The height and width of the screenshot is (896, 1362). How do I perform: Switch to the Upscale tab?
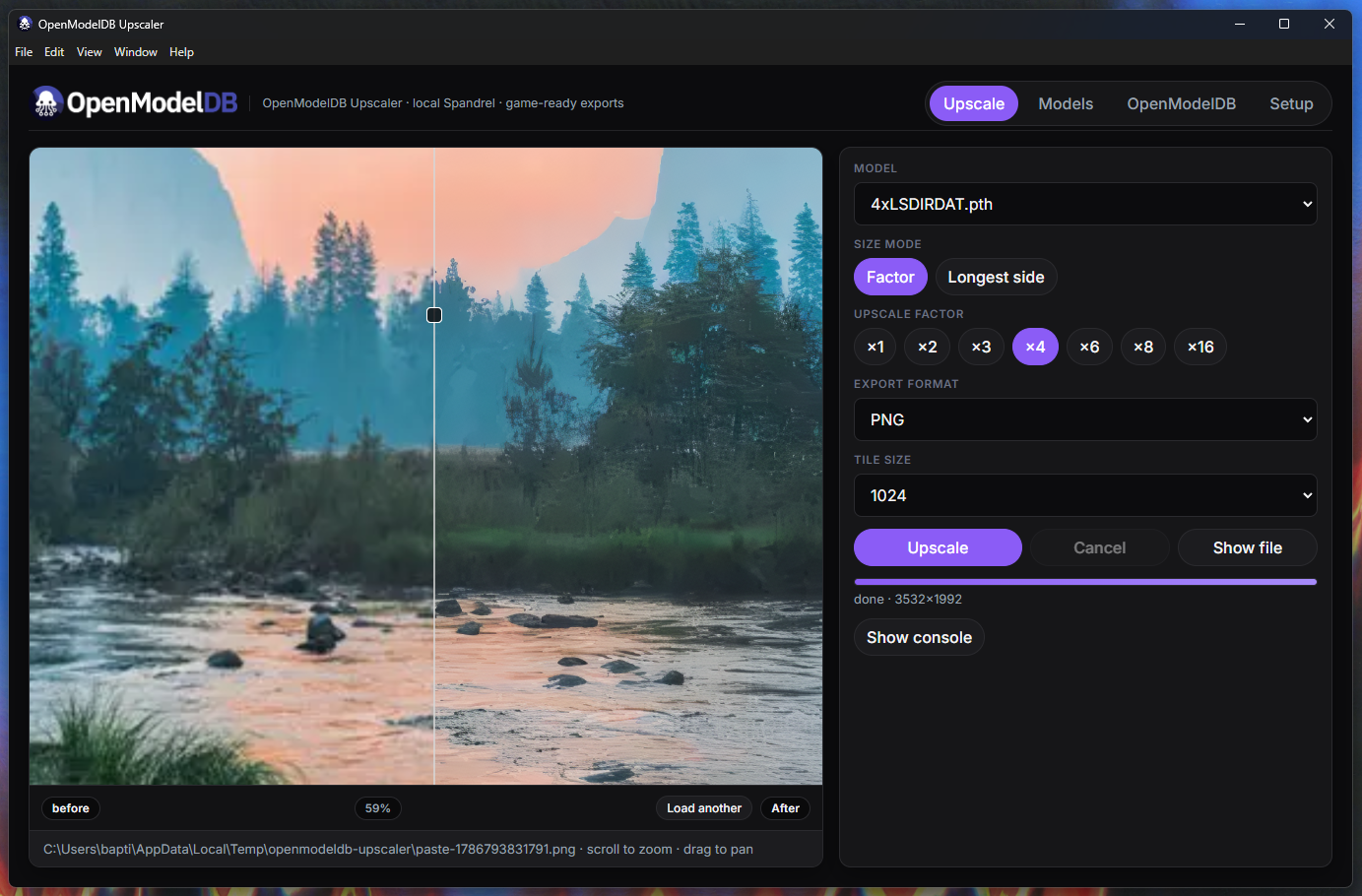coord(974,103)
